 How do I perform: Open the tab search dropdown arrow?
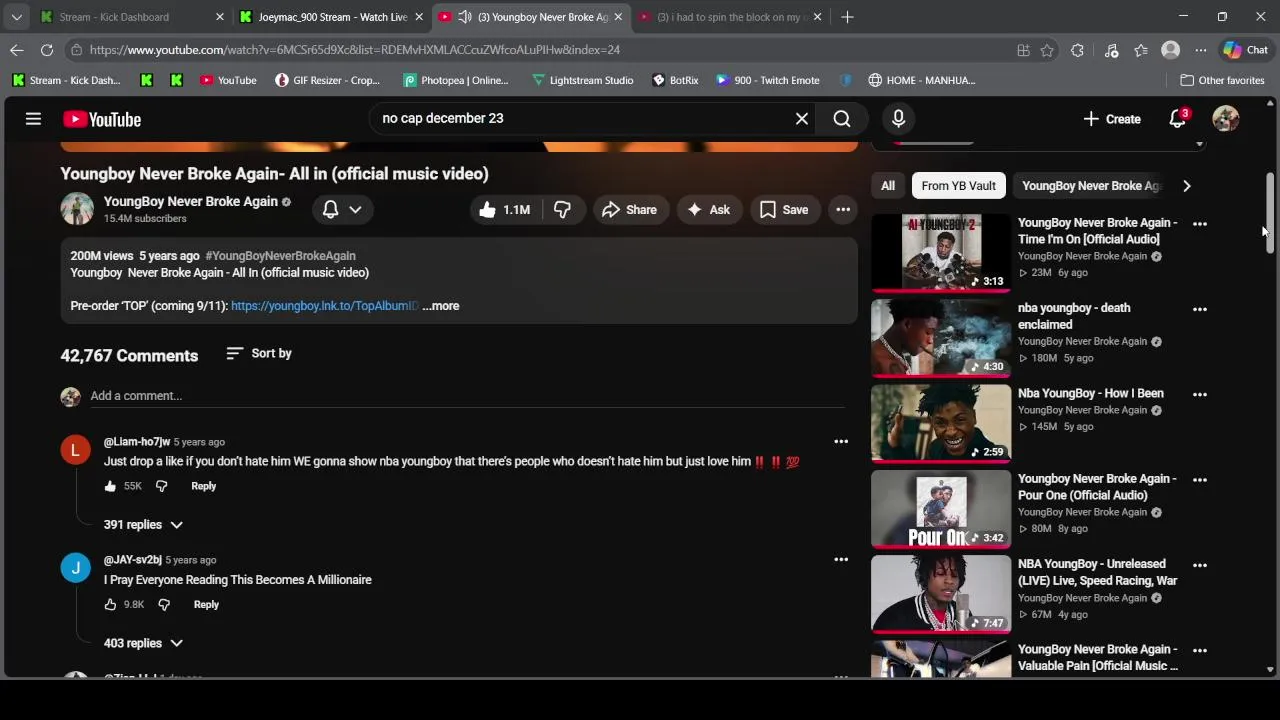point(17,17)
